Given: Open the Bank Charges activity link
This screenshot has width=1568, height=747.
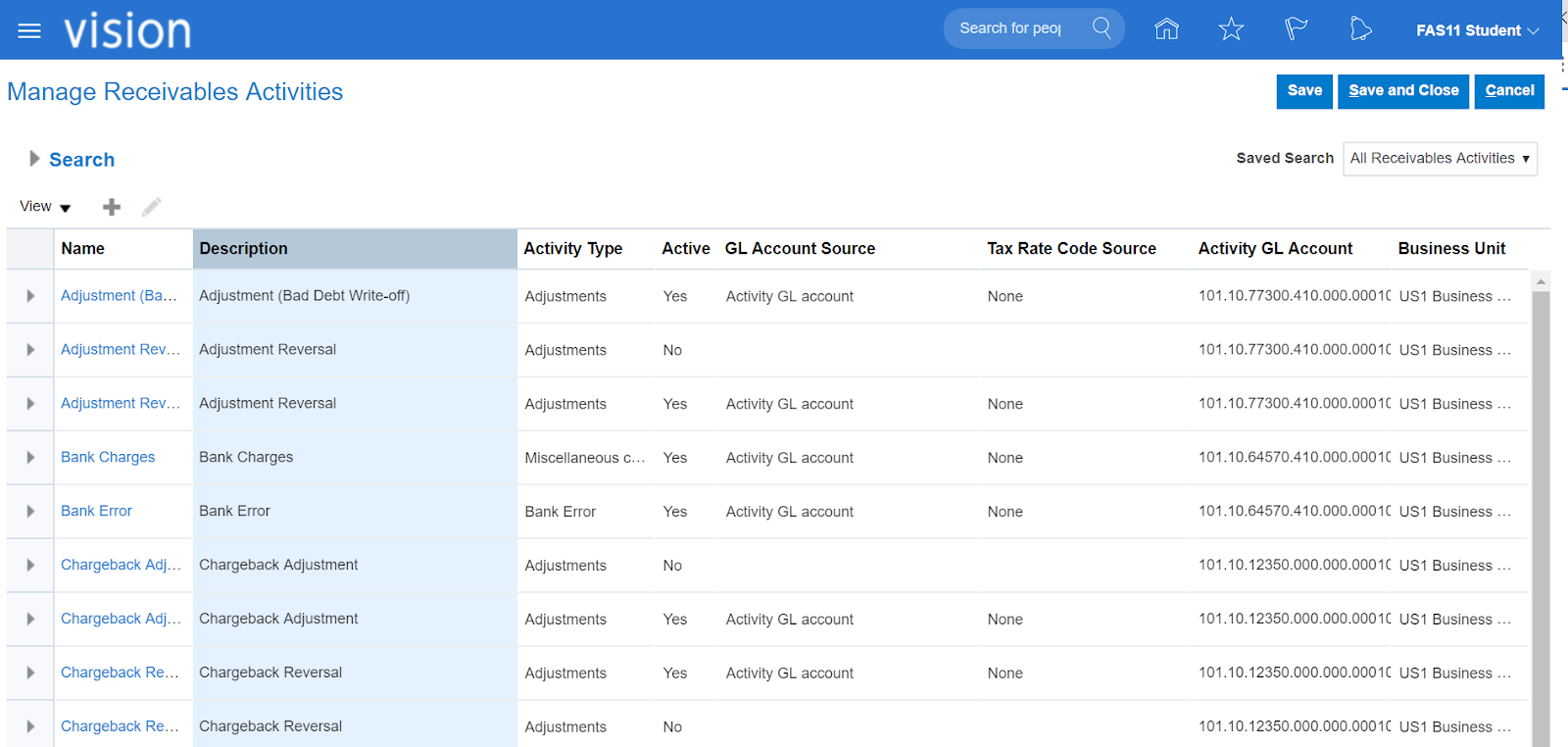Looking at the screenshot, I should coord(108,458).
